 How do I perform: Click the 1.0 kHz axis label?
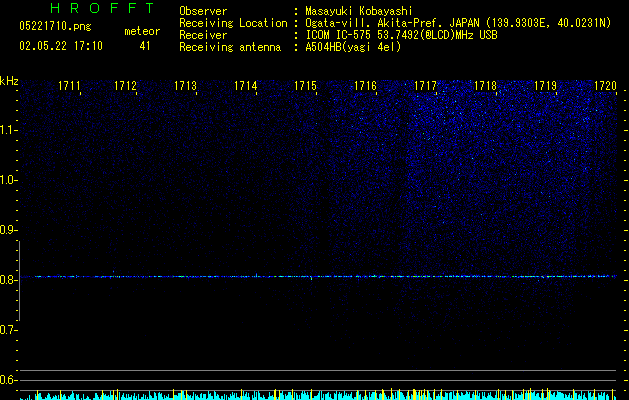(8, 180)
